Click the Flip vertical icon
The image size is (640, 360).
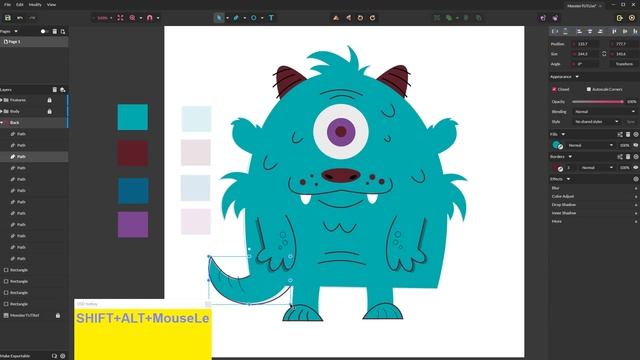pyautogui.click(x=336, y=18)
